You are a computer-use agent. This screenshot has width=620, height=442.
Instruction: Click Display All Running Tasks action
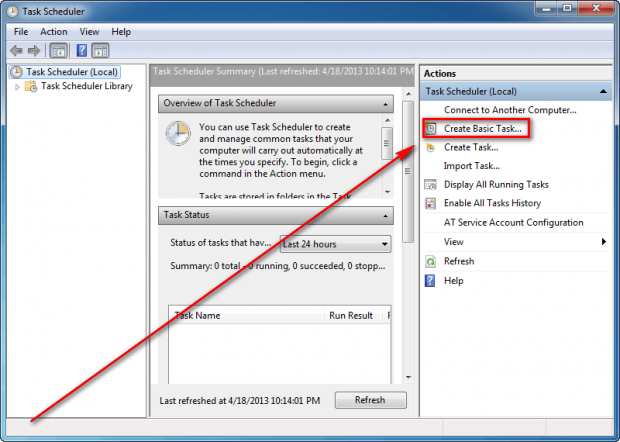coord(496,185)
